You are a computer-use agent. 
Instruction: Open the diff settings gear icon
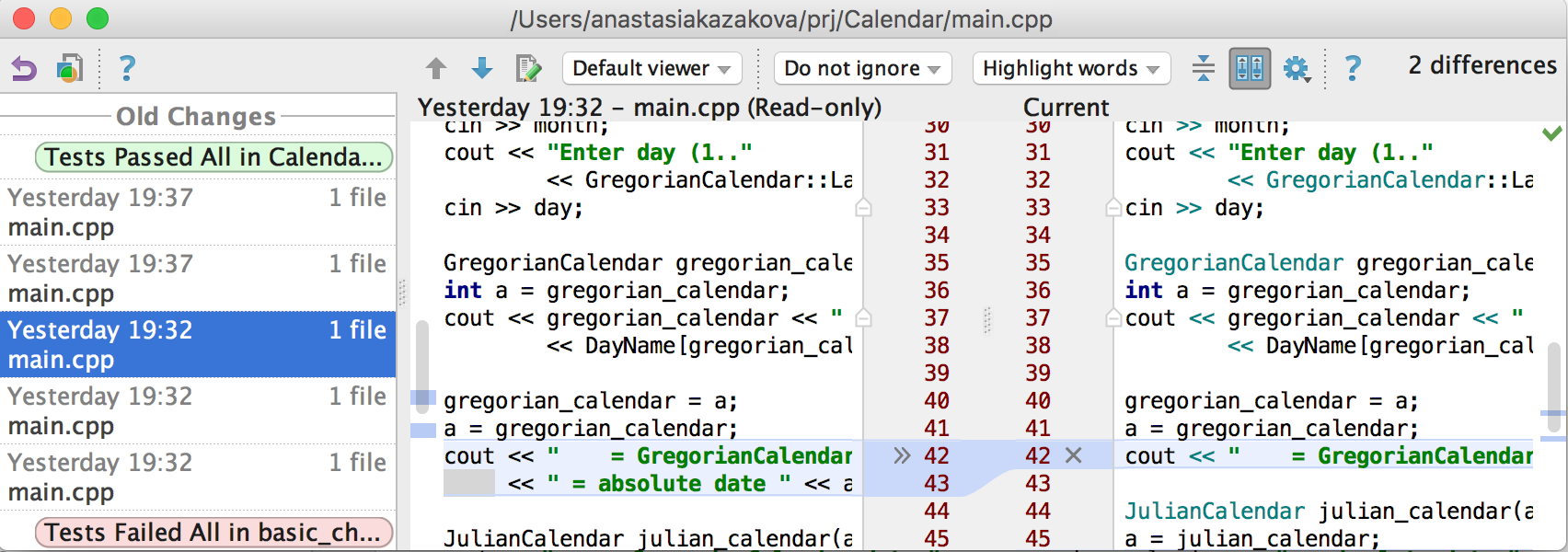(x=1297, y=68)
